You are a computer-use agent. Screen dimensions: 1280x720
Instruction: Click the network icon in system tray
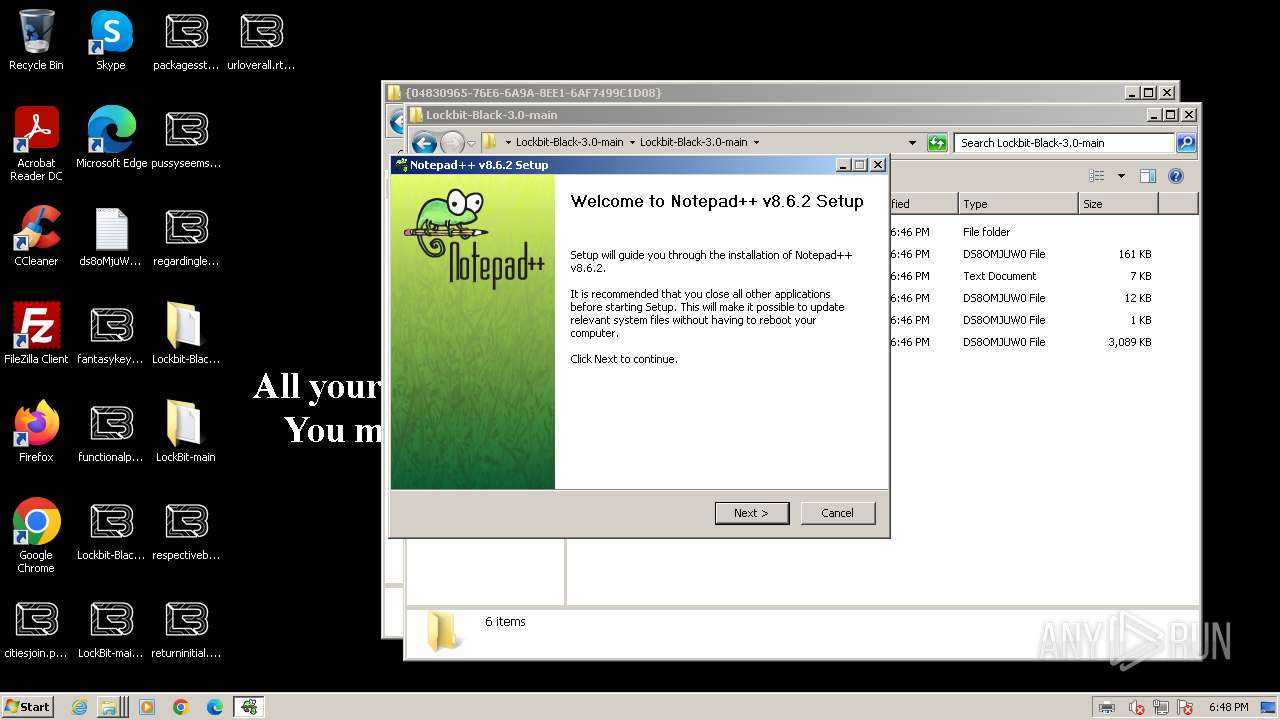(1161, 708)
